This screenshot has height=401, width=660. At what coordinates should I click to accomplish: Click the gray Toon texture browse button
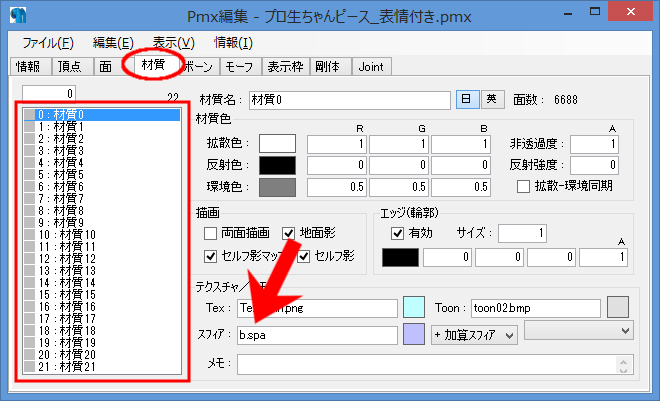(x=618, y=307)
